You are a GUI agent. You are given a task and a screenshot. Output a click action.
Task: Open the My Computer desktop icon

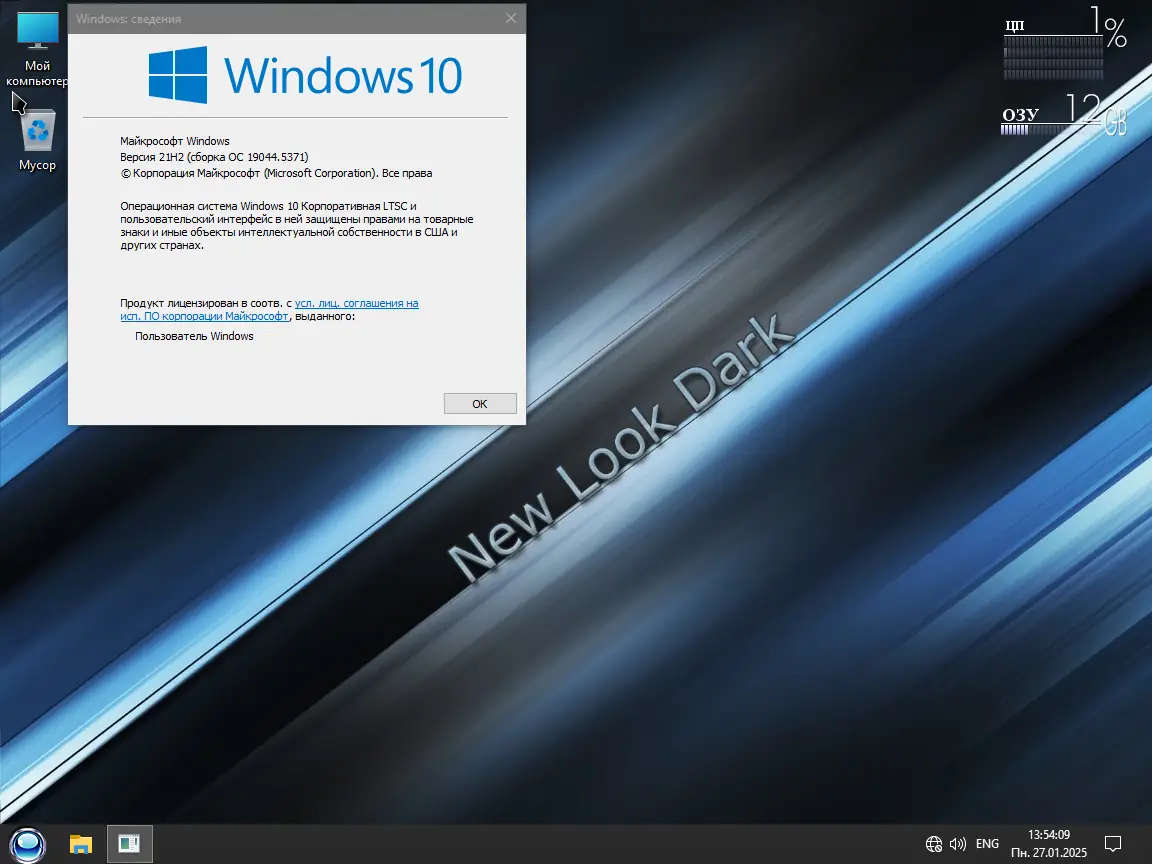point(37,47)
